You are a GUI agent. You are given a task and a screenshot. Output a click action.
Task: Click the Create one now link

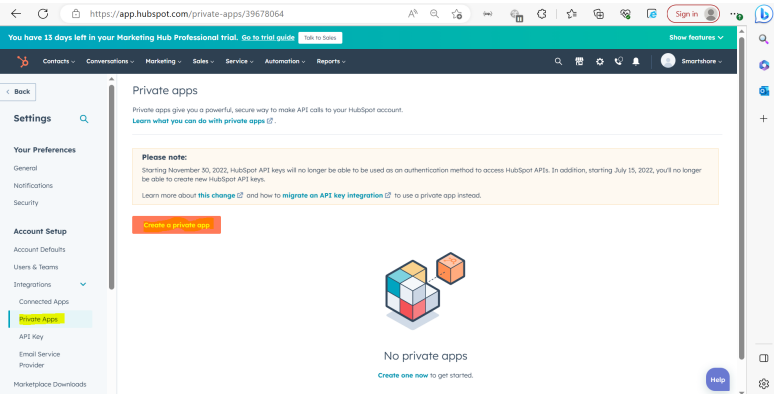coord(403,376)
